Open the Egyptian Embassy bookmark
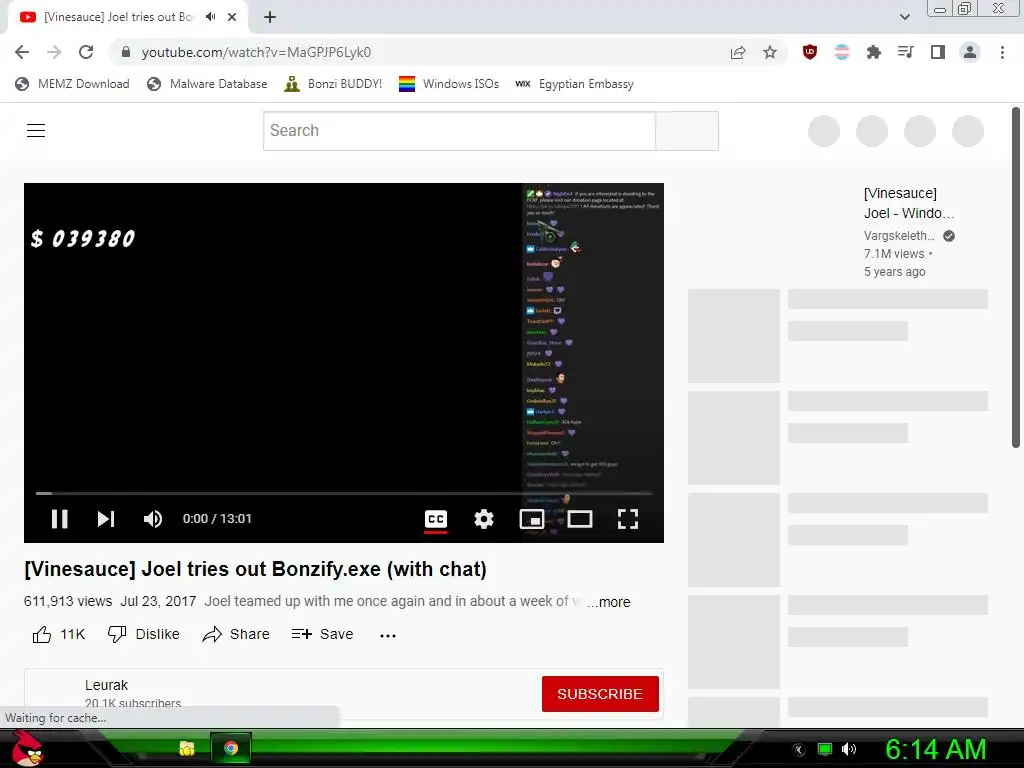This screenshot has width=1024, height=768. coord(575,84)
